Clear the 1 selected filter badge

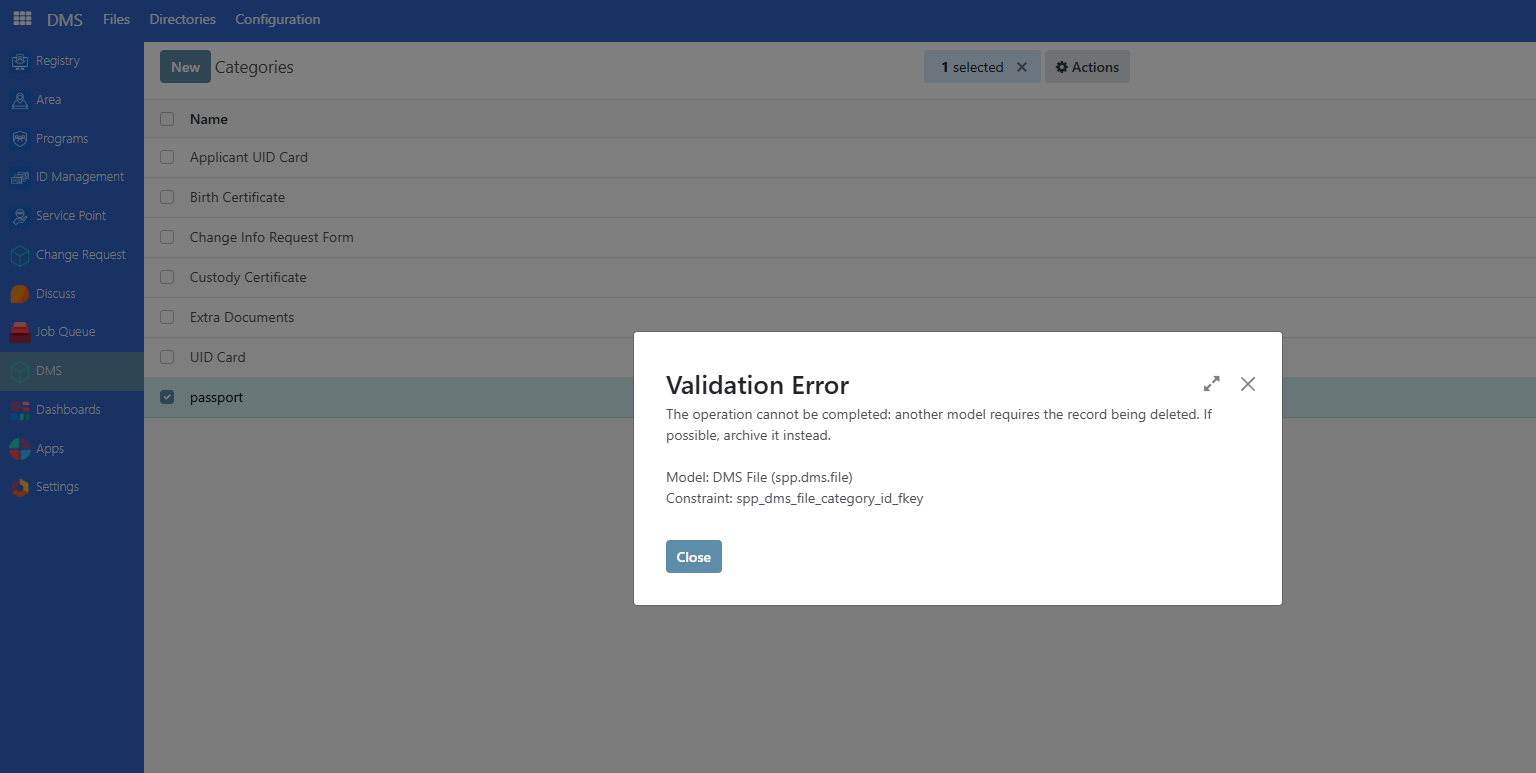point(1021,67)
